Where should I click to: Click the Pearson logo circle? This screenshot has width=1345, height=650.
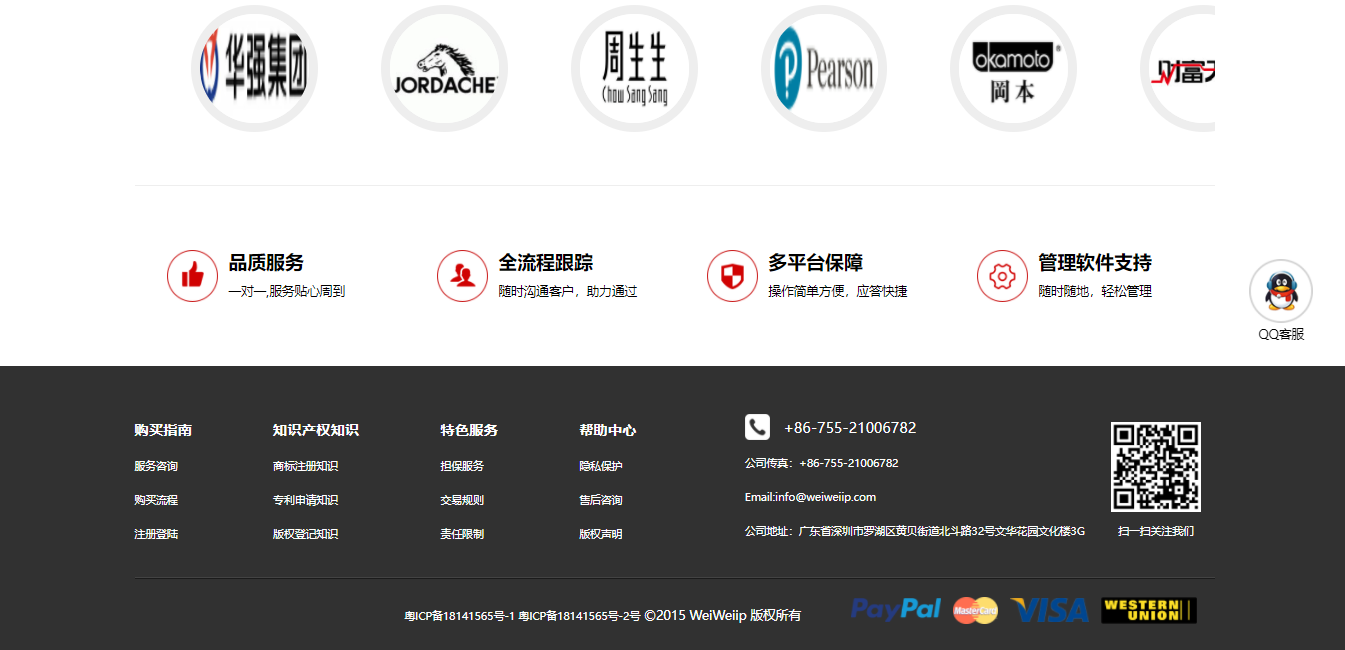(x=824, y=68)
